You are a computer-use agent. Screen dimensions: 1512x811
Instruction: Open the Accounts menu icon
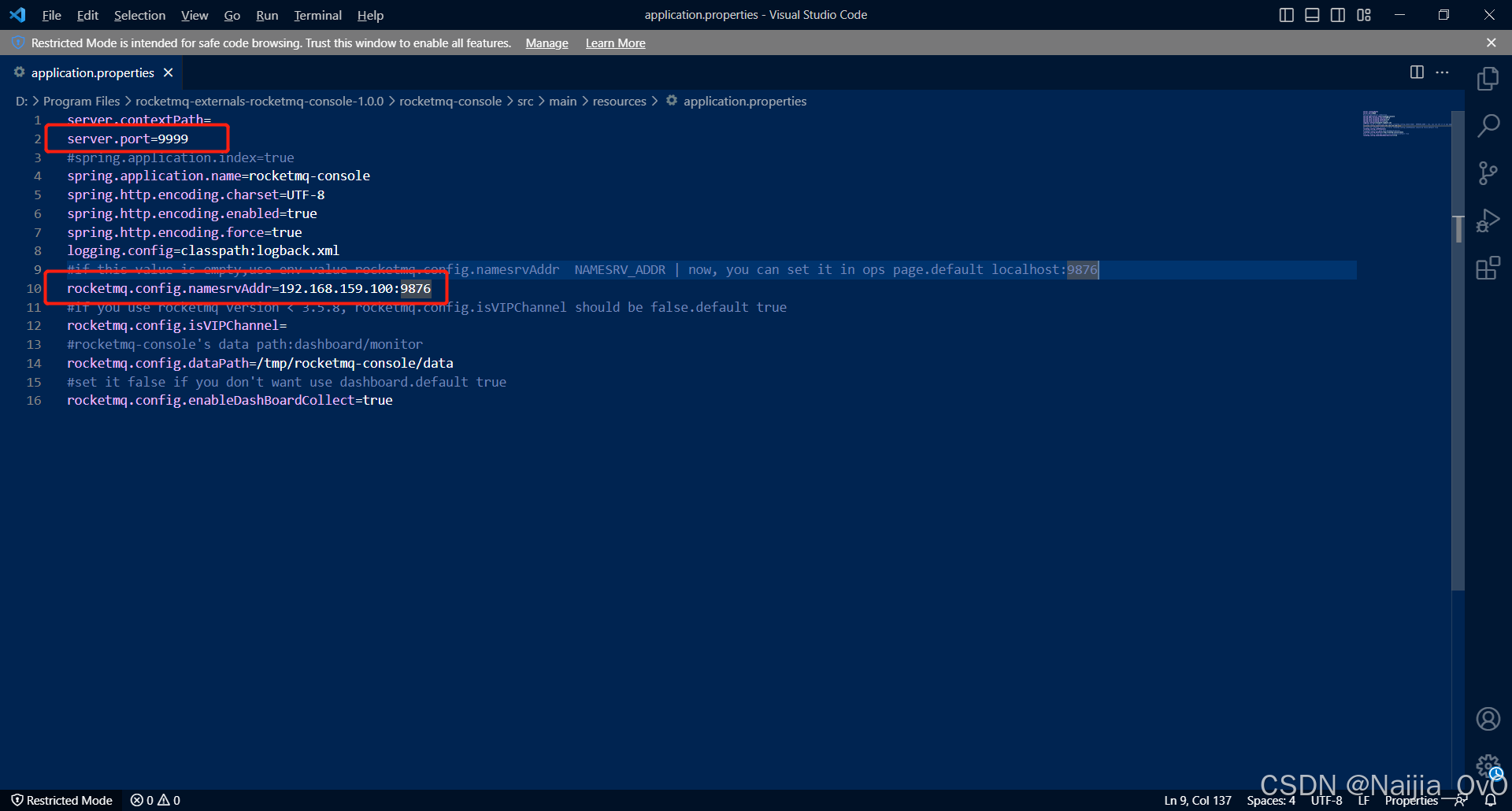[x=1488, y=719]
